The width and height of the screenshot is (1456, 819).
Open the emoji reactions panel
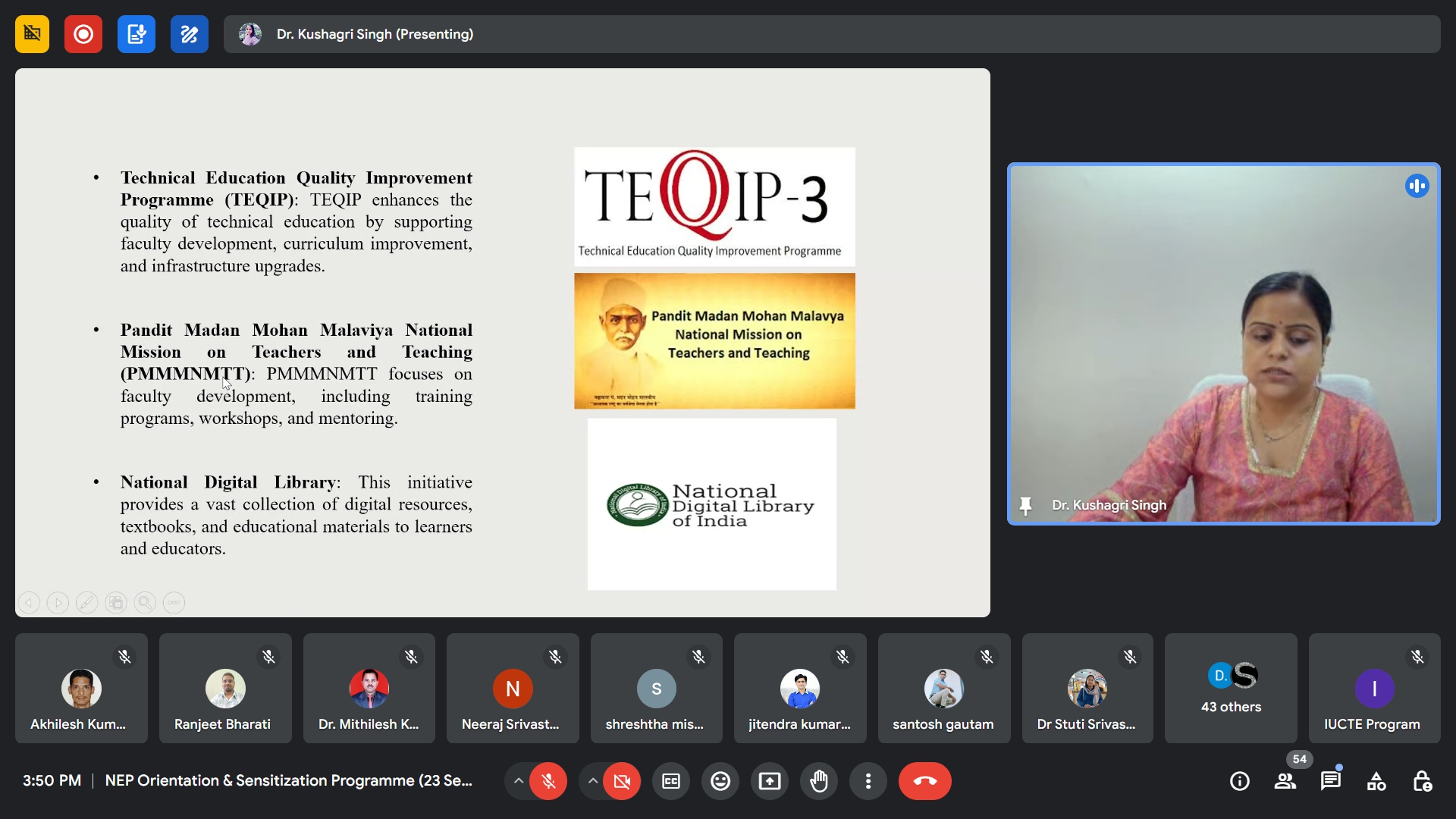pyautogui.click(x=720, y=781)
